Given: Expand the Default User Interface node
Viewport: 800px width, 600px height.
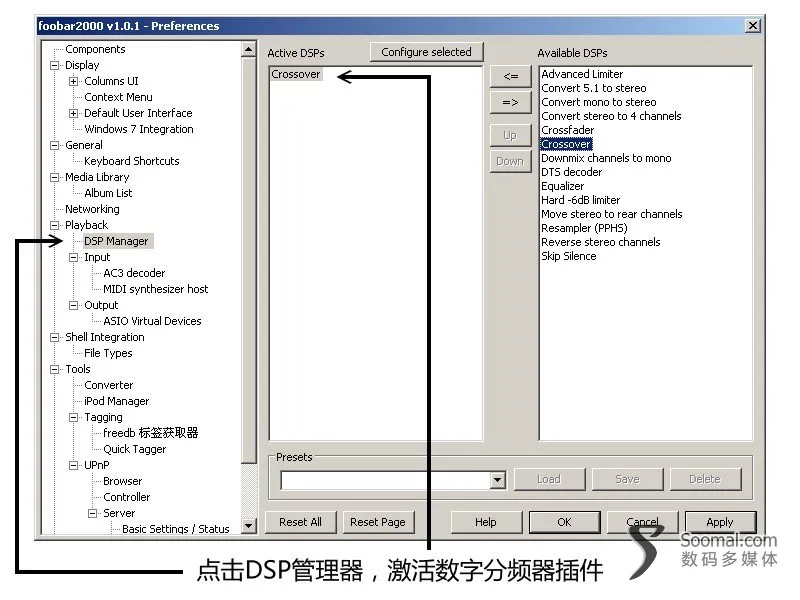Looking at the screenshot, I should coord(73,113).
